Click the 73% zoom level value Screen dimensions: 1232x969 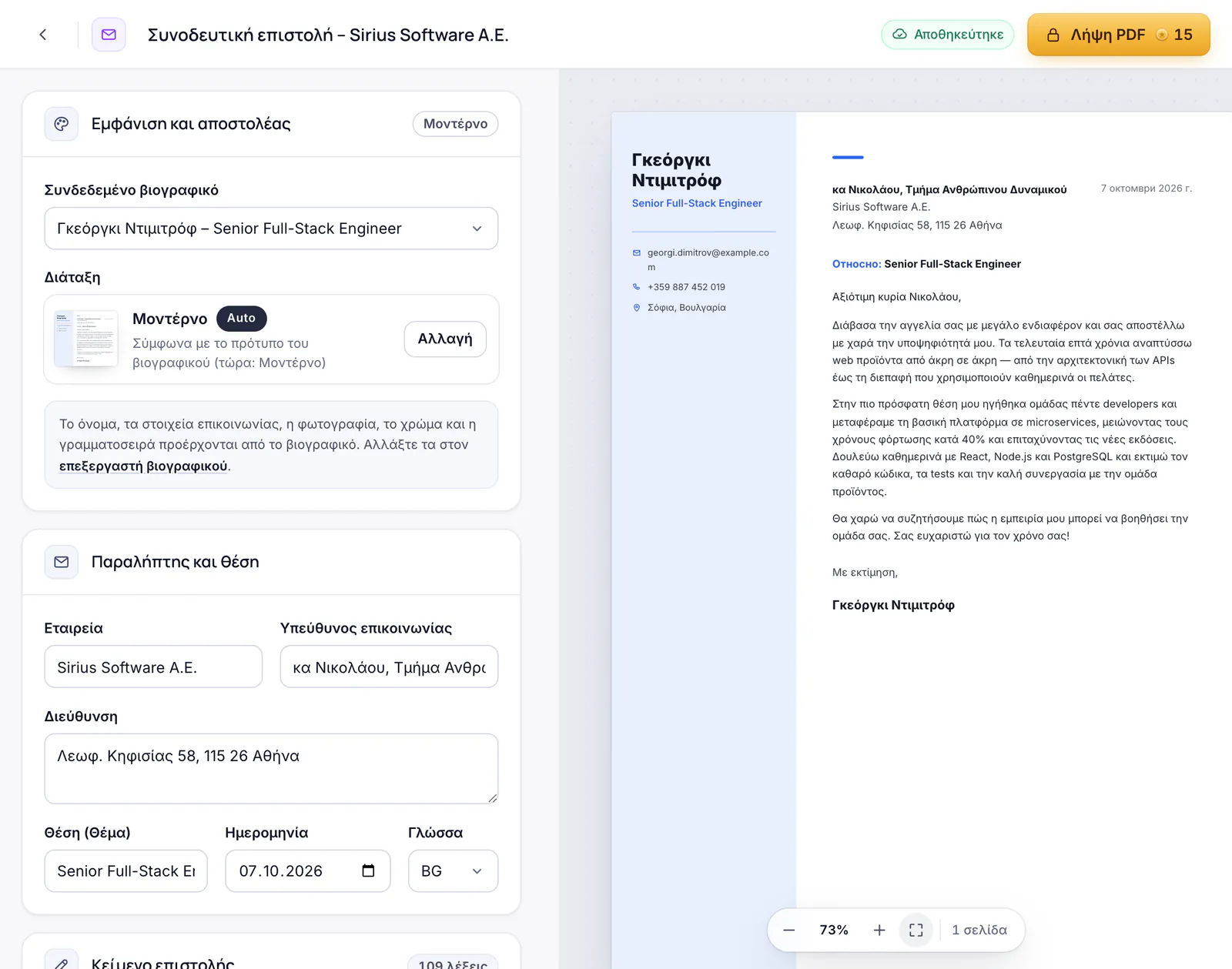tap(834, 930)
